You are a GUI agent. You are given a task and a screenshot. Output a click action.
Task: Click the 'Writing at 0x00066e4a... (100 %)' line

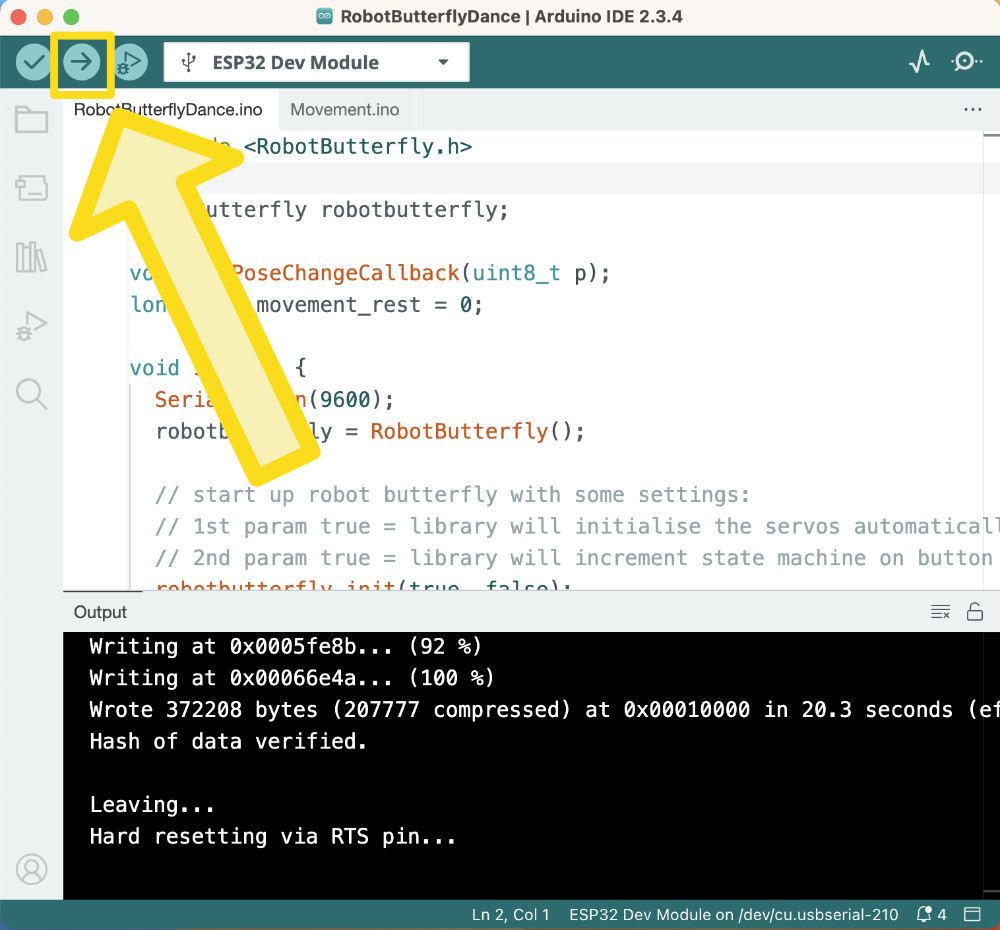291,677
